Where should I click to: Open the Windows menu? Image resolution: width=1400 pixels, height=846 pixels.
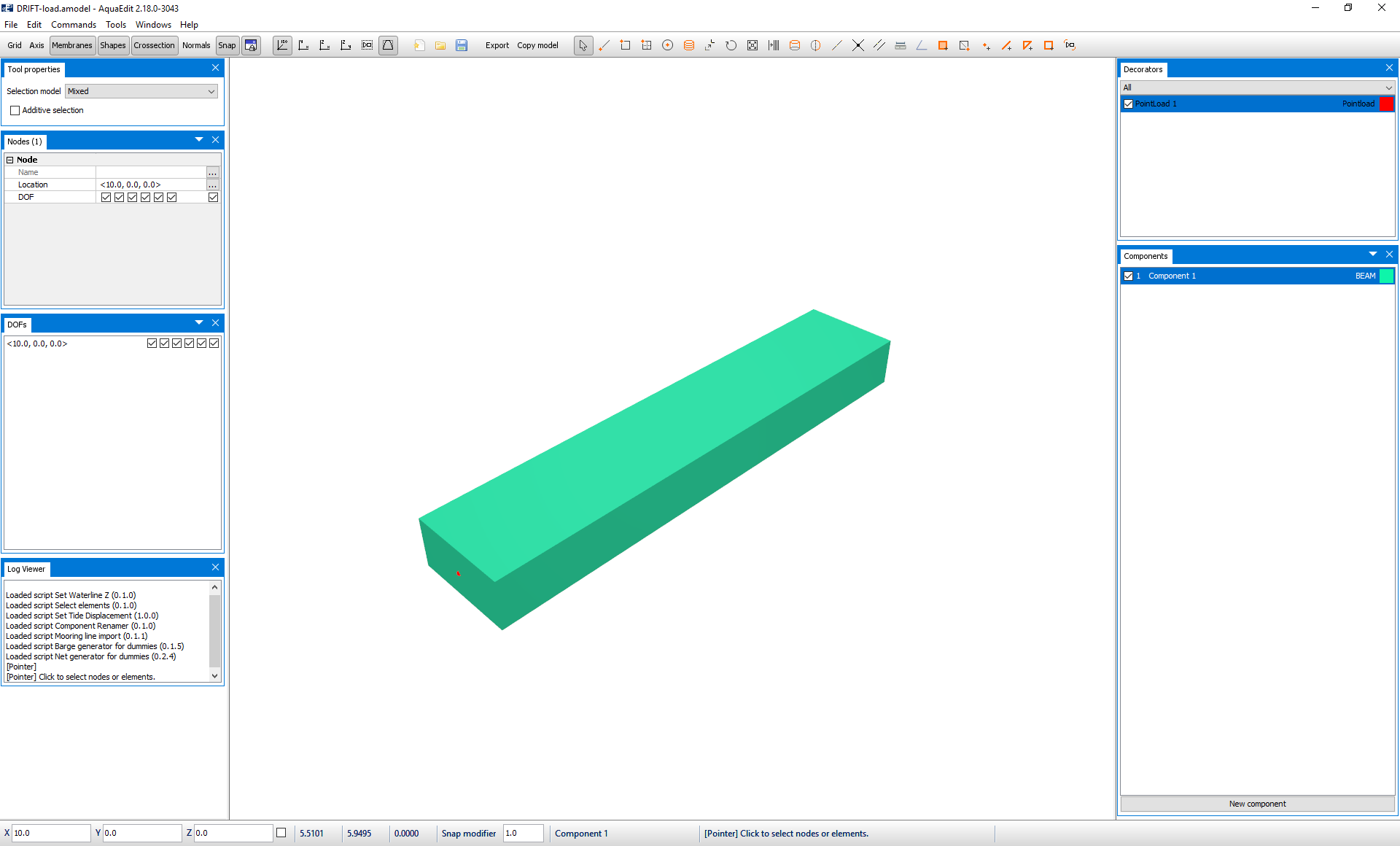pos(153,24)
